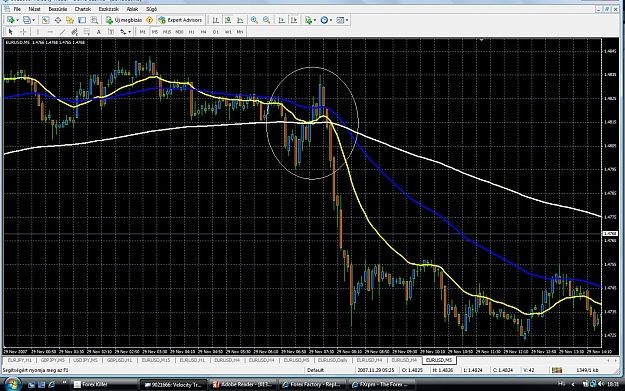Switch timeframe to M15

pos(167,32)
